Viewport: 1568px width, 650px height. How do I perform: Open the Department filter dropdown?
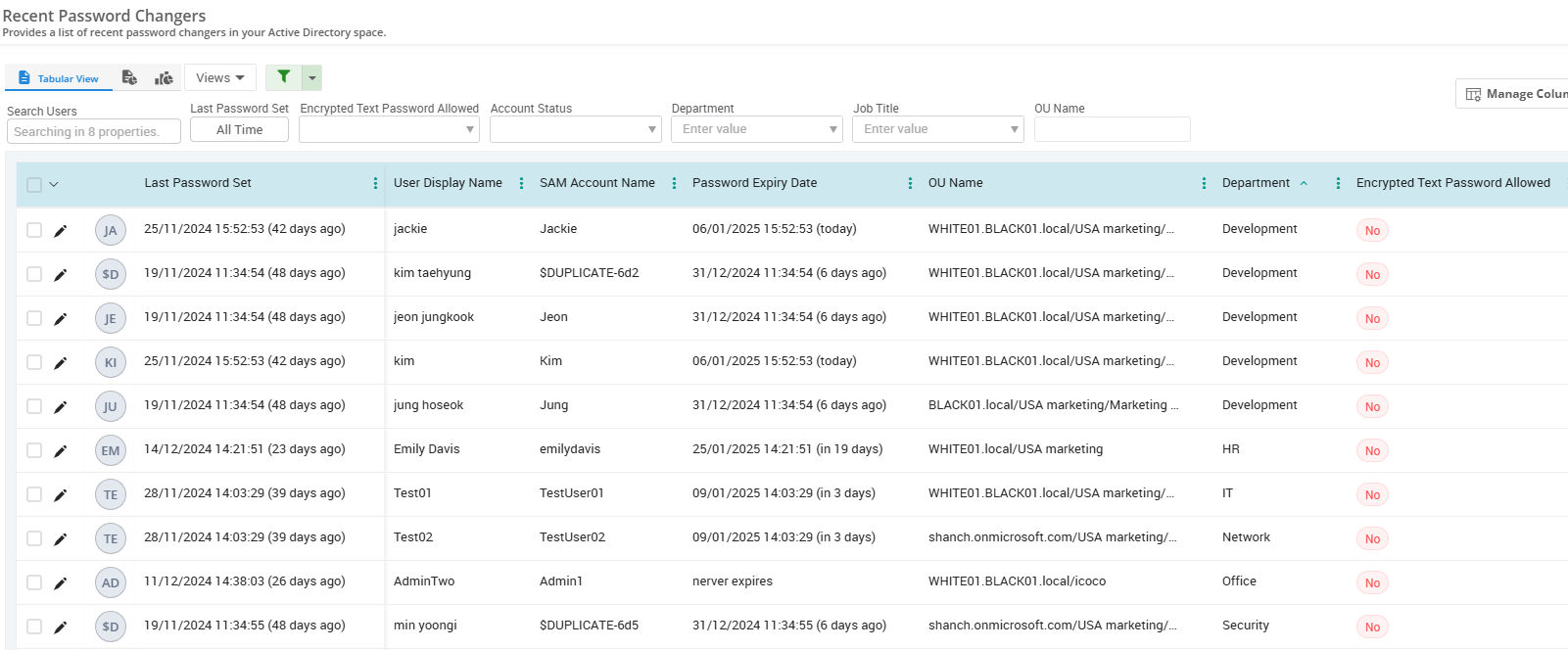coord(757,129)
